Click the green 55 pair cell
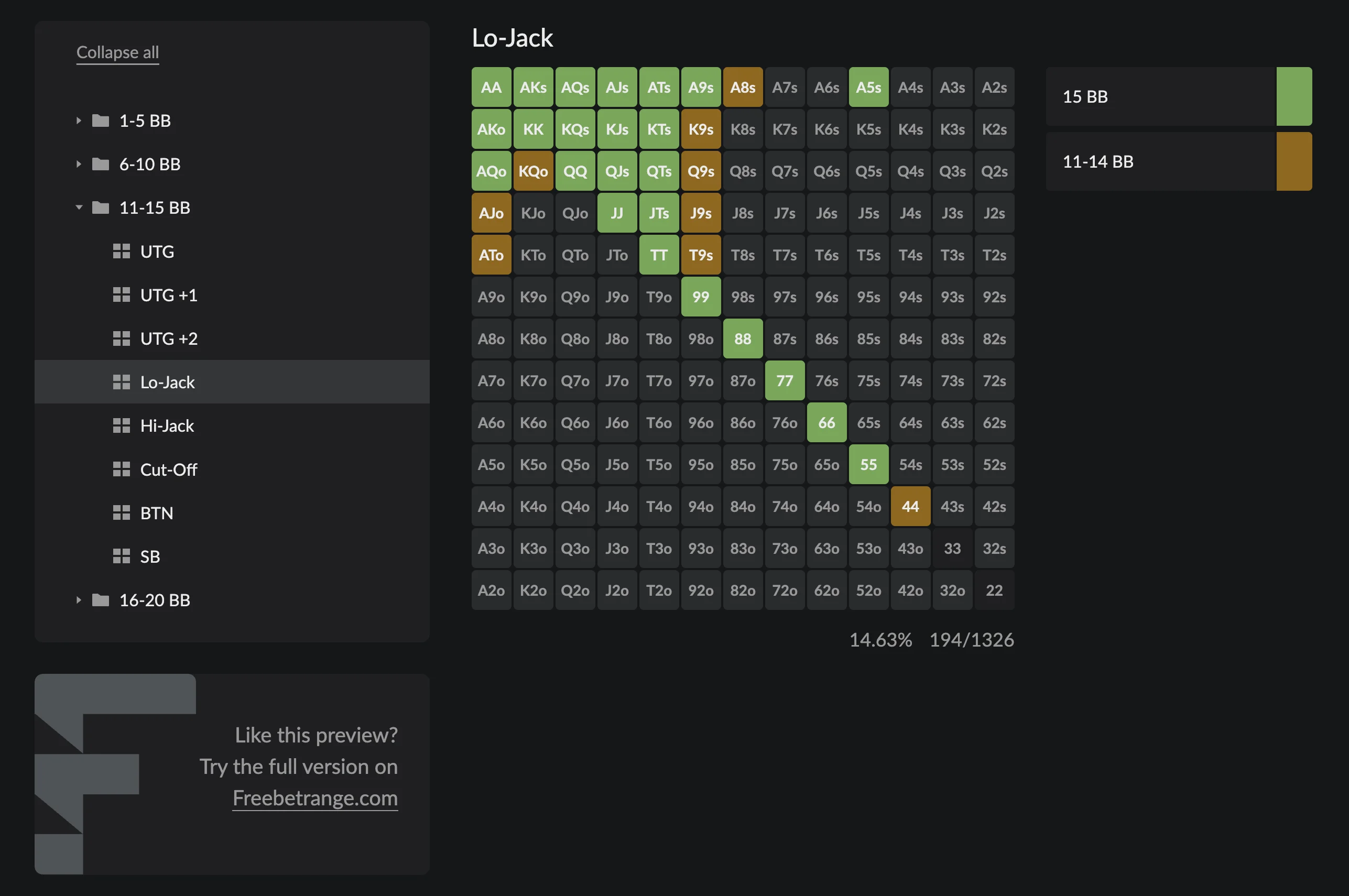 click(x=868, y=465)
